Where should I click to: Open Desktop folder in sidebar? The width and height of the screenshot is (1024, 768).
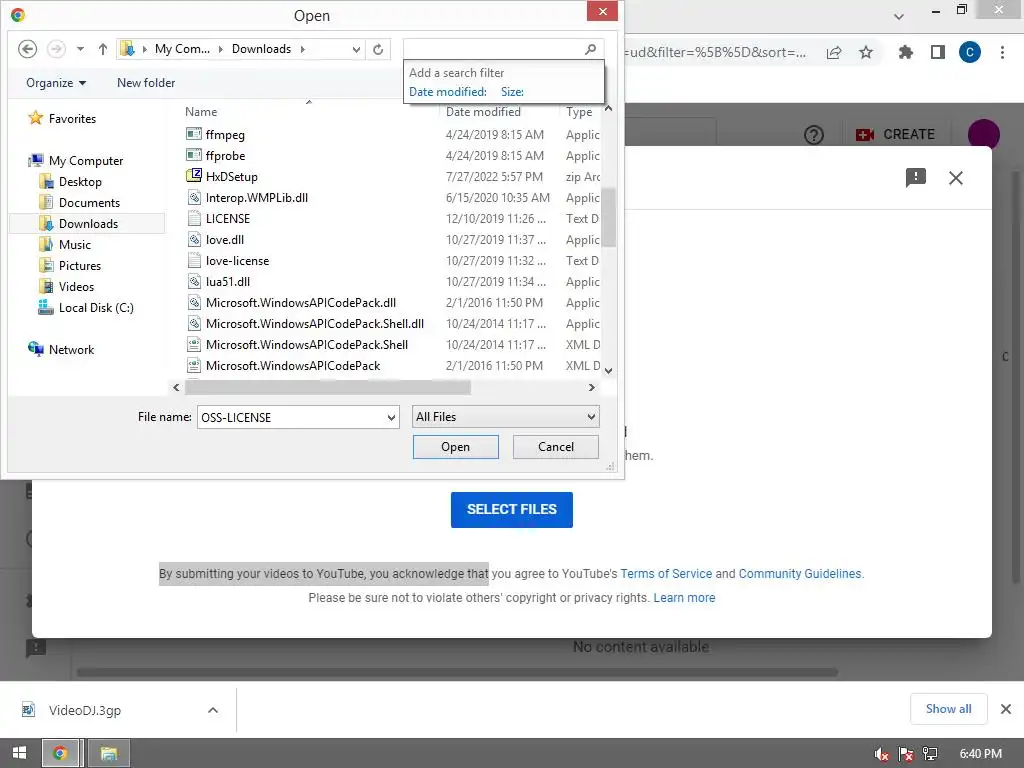click(x=71, y=182)
